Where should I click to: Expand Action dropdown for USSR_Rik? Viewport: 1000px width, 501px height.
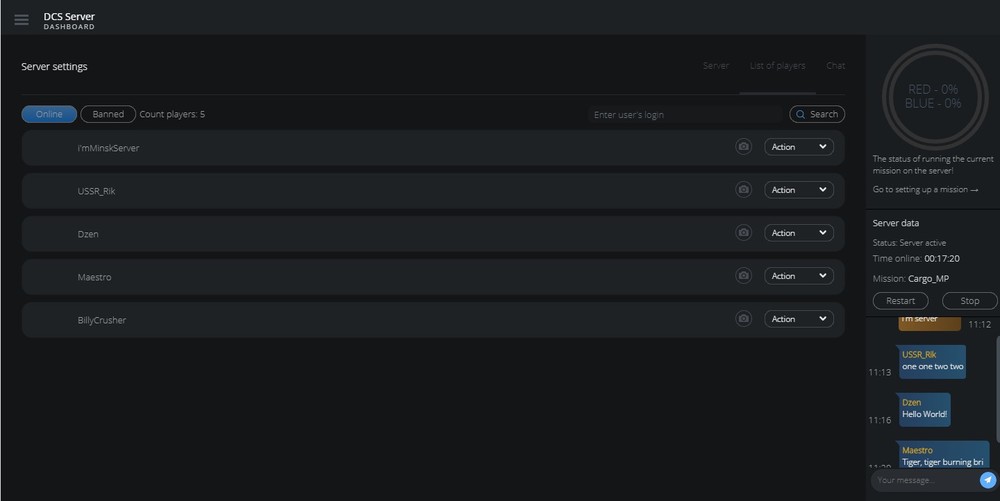[x=799, y=190]
